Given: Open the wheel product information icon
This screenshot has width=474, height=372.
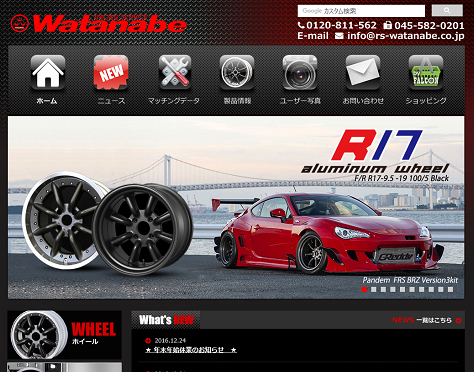Looking at the screenshot, I should pos(237,72).
